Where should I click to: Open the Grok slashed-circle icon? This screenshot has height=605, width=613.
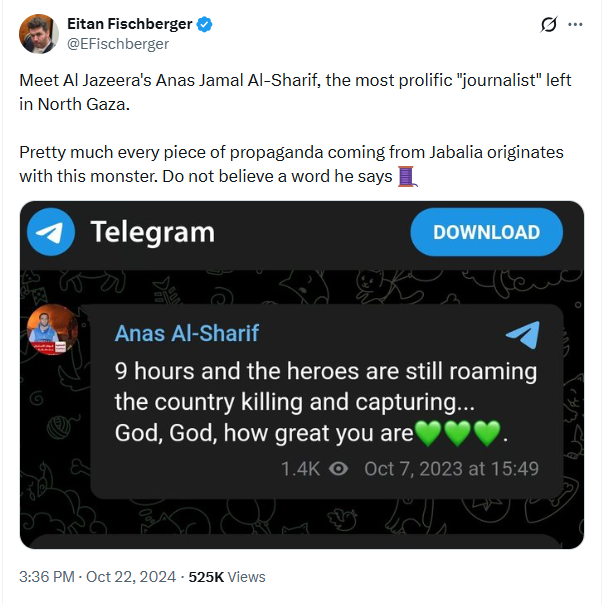[548, 24]
